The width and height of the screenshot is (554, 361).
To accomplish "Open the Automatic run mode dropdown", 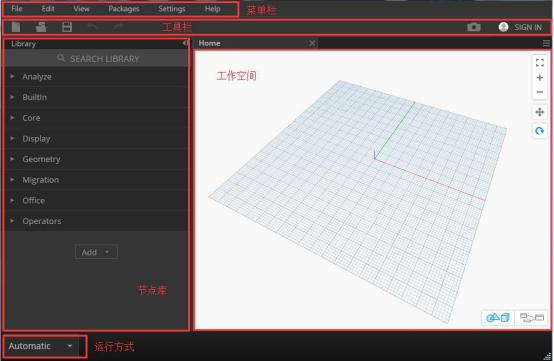I will click(41, 346).
